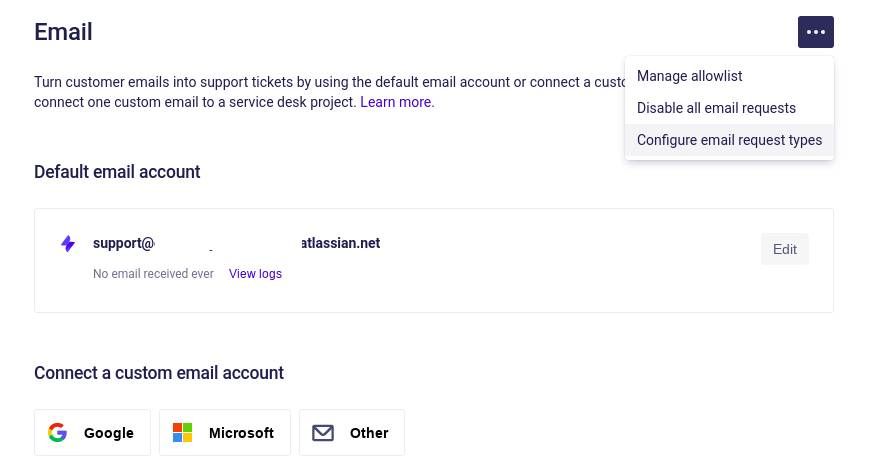The width and height of the screenshot is (881, 470).
Task: Click the Default email account heading
Action: (117, 172)
